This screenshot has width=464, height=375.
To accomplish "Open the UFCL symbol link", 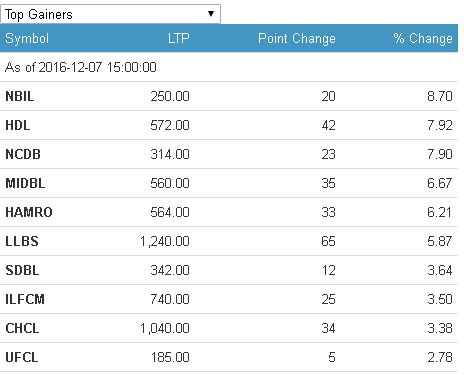I will (x=22, y=357).
